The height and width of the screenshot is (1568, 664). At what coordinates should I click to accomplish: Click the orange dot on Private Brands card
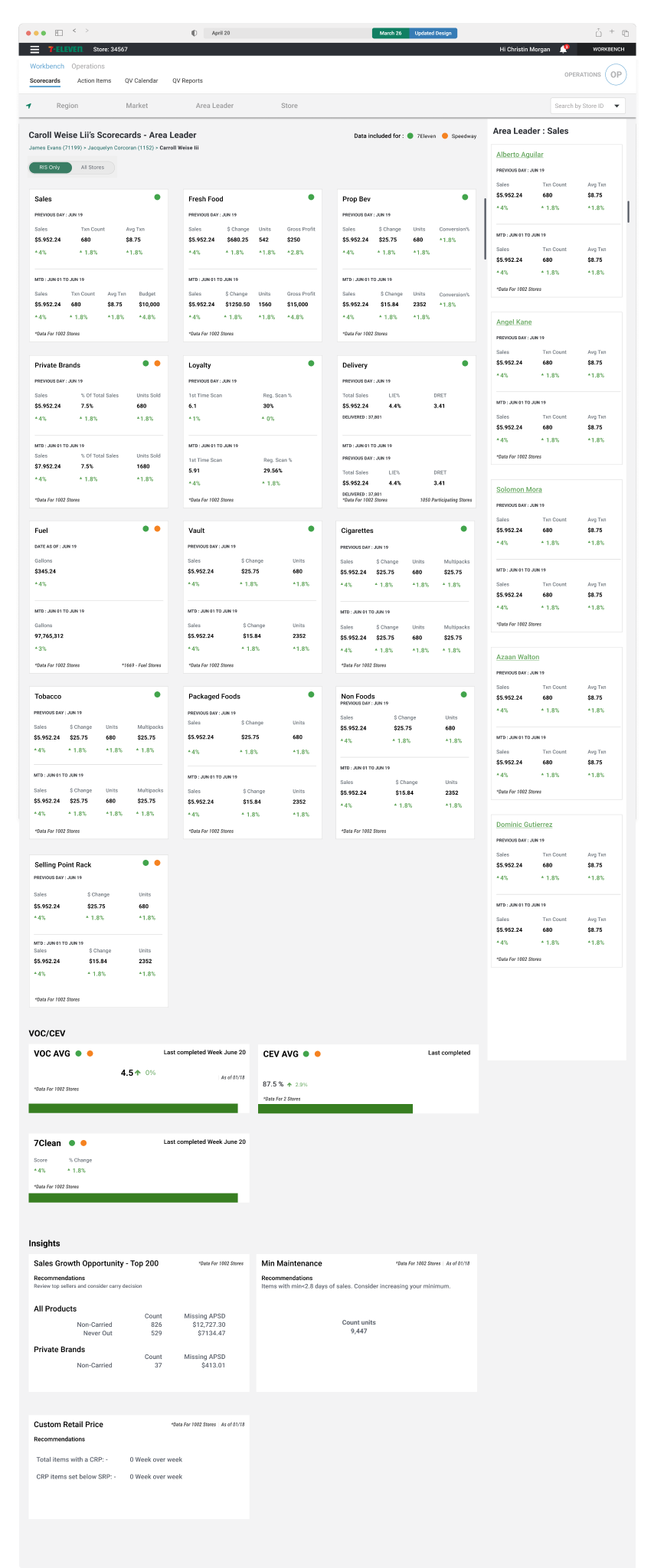tap(157, 363)
